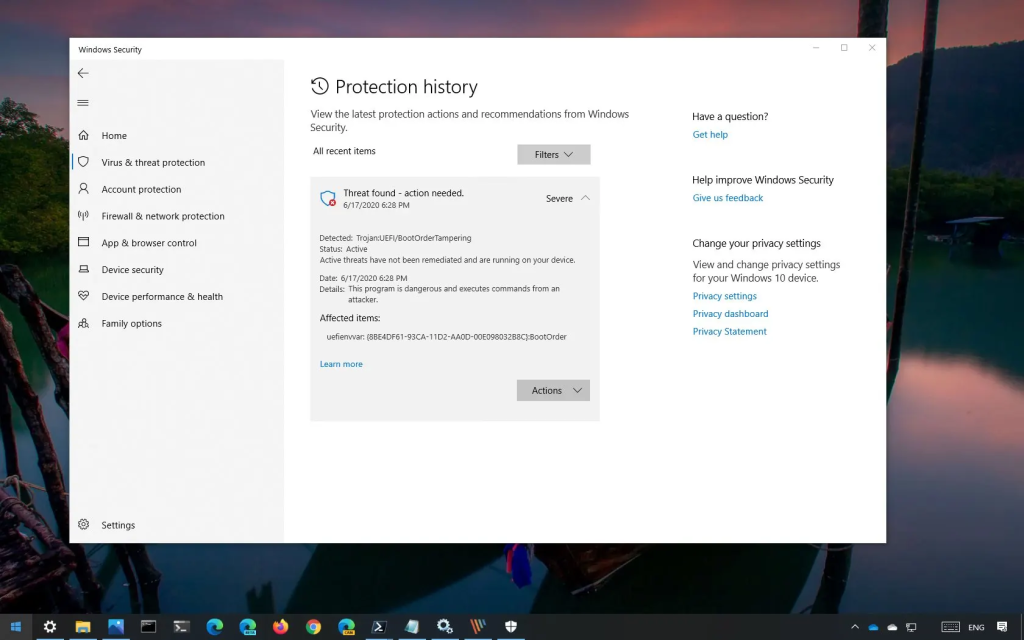Open Windows Security Settings in sidebar
Screen dimensions: 1024x640
(118, 524)
